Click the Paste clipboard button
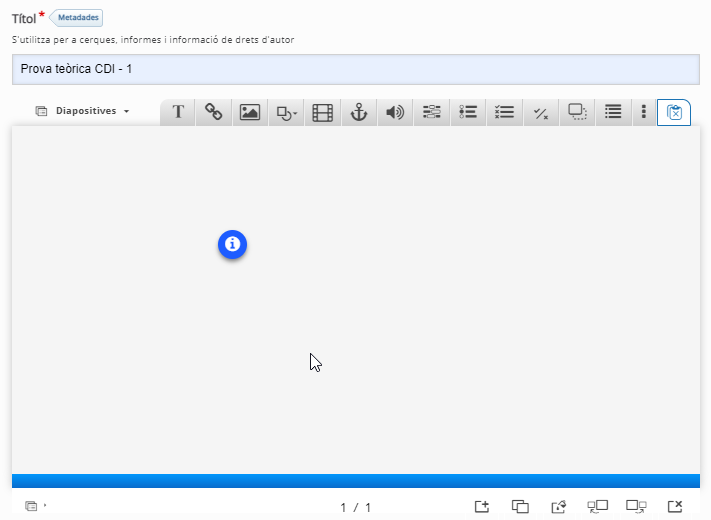Screen dimensions: 711x520 [674, 112]
